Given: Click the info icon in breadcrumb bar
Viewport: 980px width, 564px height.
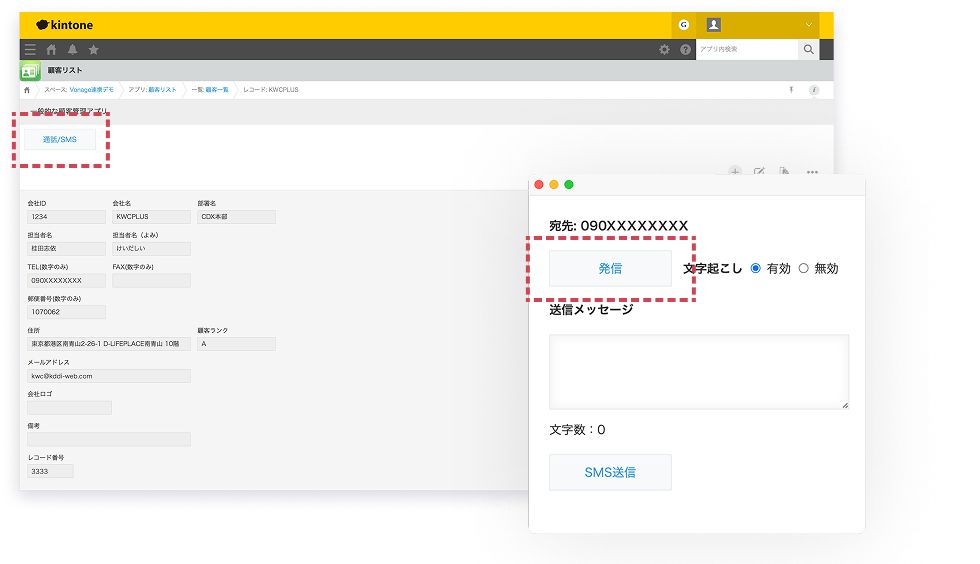Looking at the screenshot, I should [813, 90].
